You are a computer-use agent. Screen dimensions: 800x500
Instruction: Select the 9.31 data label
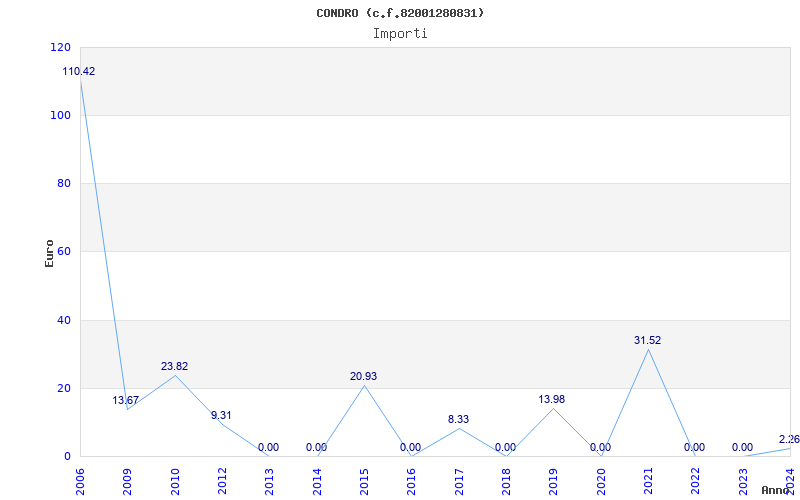(221, 415)
